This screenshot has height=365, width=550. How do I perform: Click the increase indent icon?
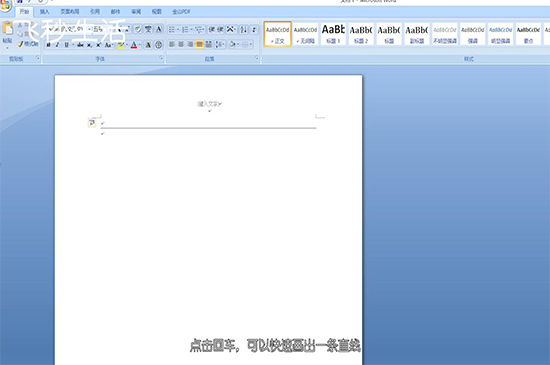pyautogui.click(x=220, y=29)
